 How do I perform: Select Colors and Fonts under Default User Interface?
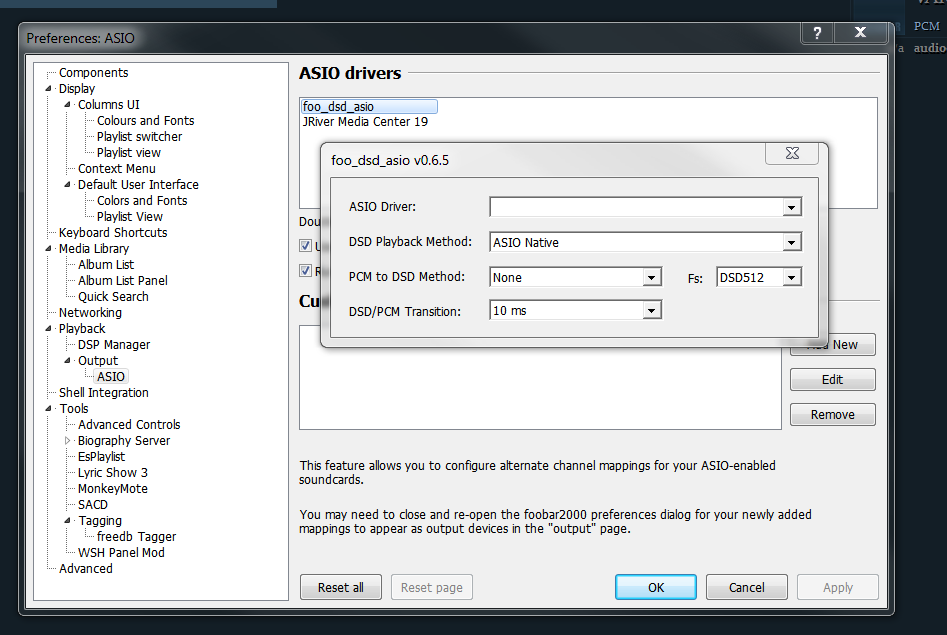[142, 201]
